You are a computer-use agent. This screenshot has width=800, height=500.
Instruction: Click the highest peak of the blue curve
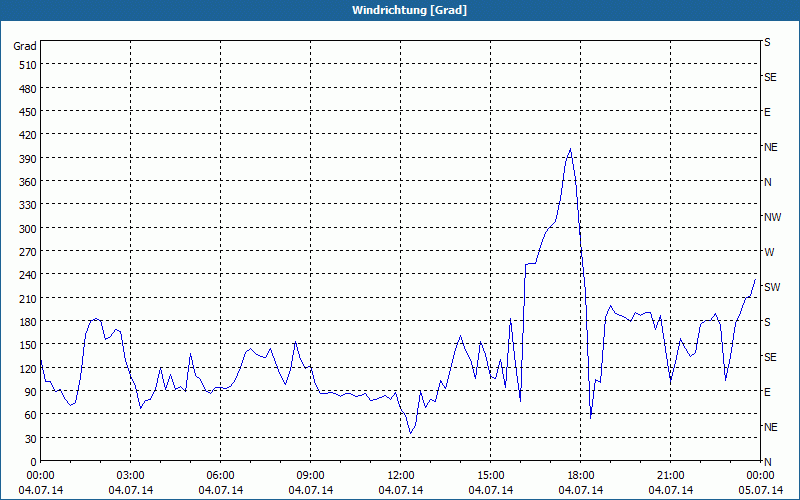click(x=570, y=149)
